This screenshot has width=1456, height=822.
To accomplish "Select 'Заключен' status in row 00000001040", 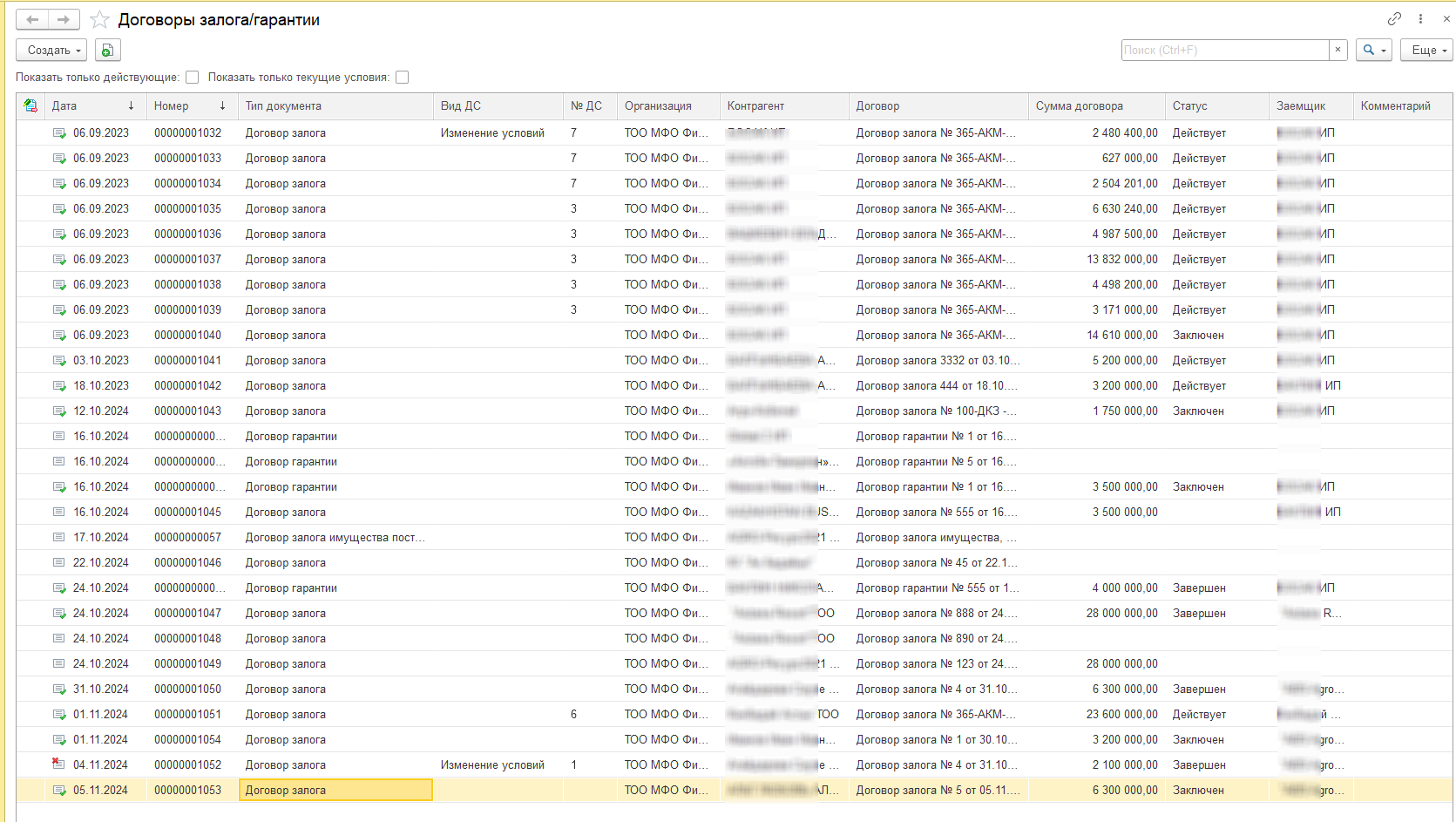I will [x=1217, y=335].
